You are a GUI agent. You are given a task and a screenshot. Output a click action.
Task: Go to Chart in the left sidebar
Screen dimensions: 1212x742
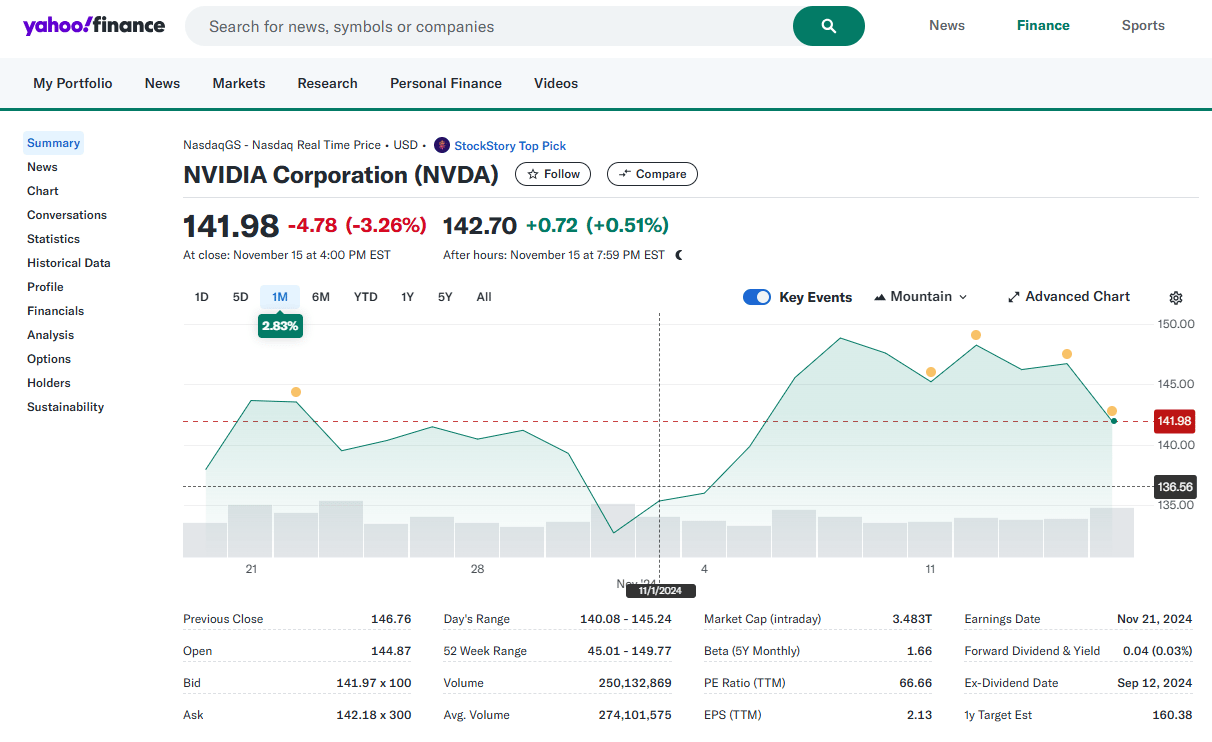point(43,191)
